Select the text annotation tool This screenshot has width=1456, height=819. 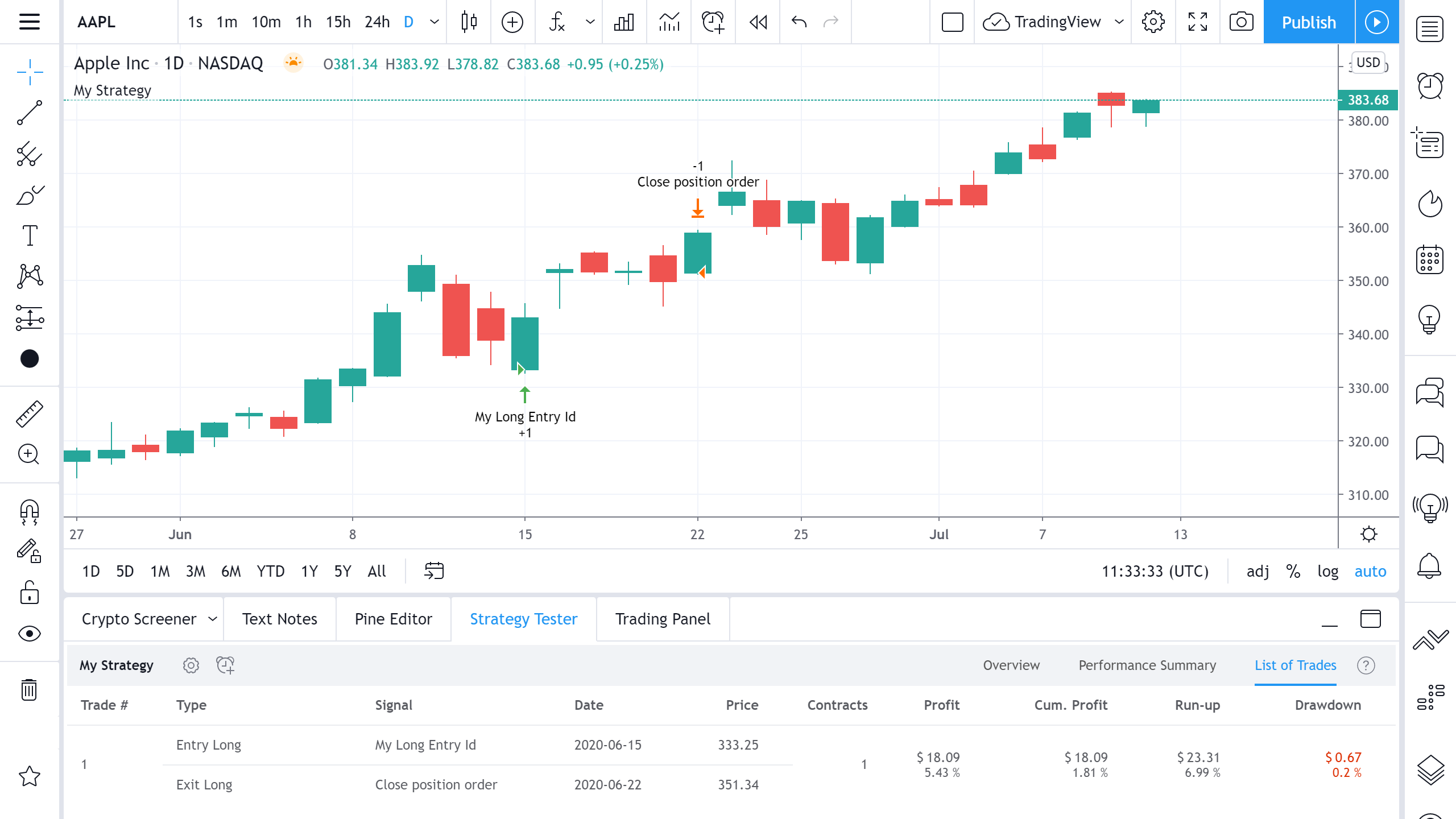(30, 235)
